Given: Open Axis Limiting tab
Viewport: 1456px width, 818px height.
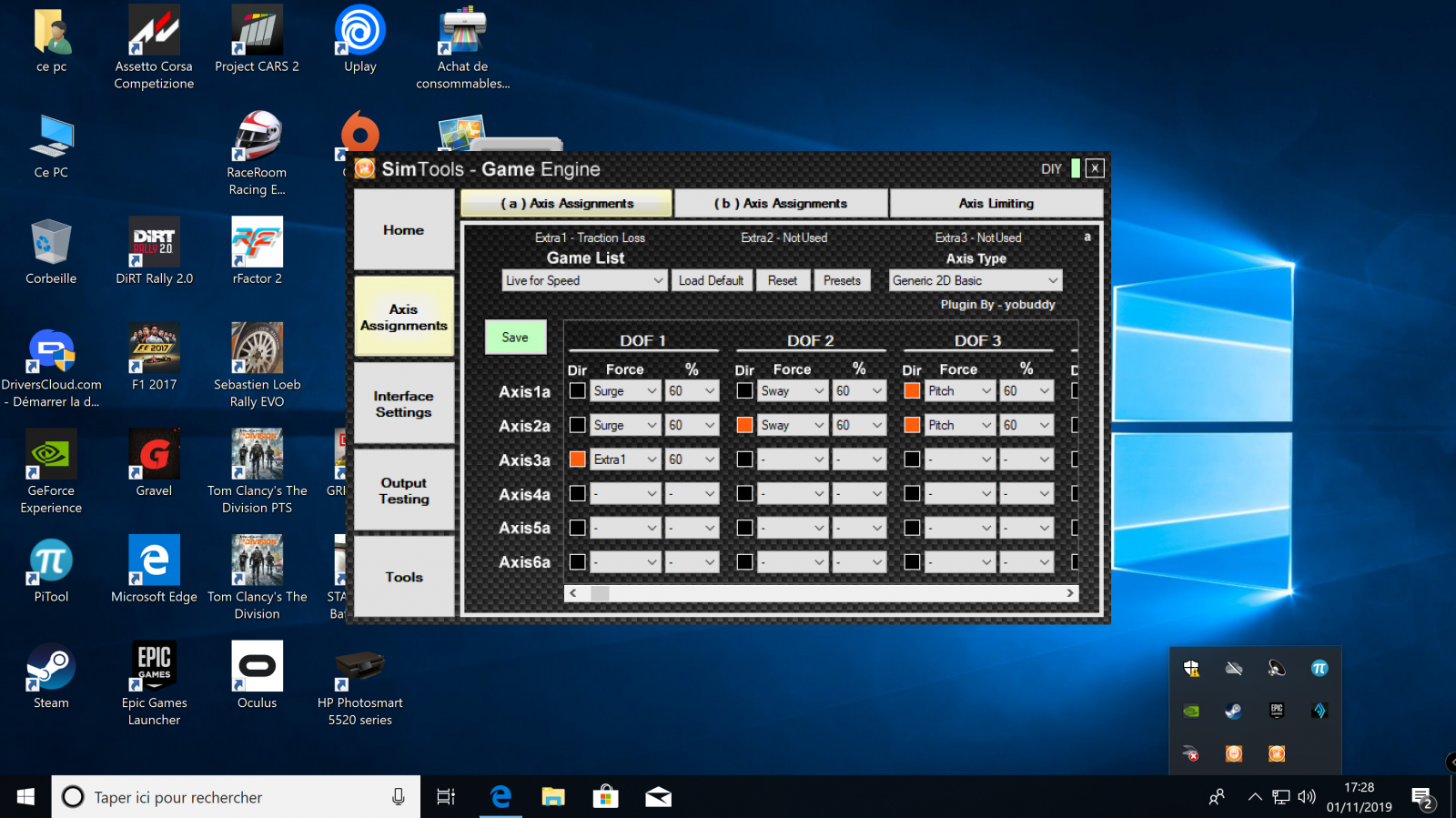Looking at the screenshot, I should click(x=996, y=203).
